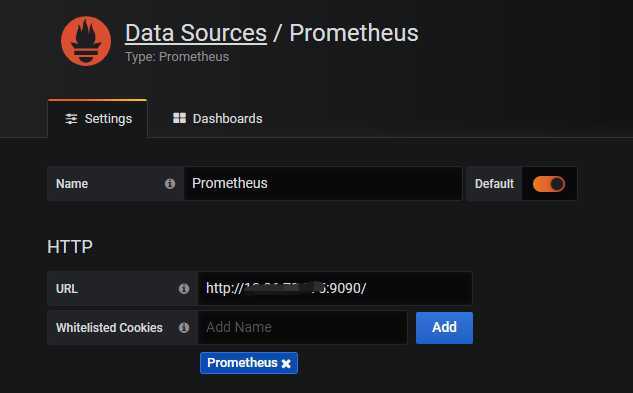Remove the Prometheus cookie tag via x

[x=286, y=364]
